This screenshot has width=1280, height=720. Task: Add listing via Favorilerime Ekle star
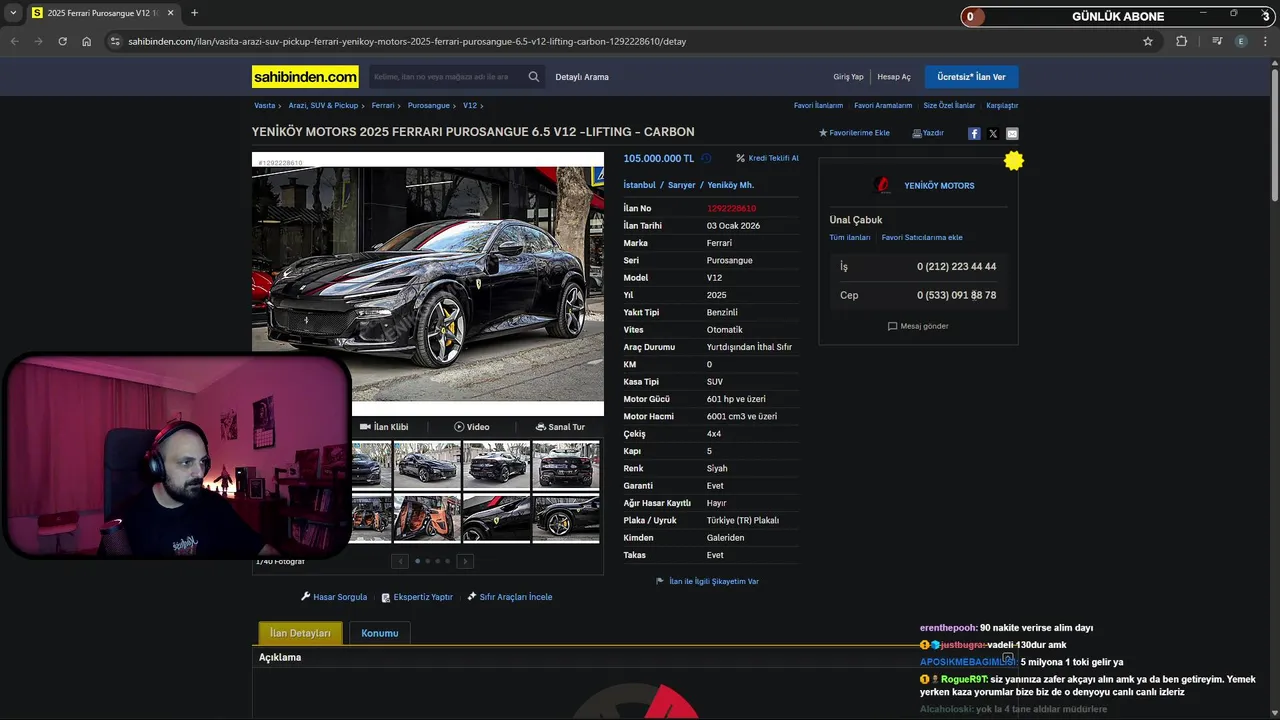[x=854, y=133]
